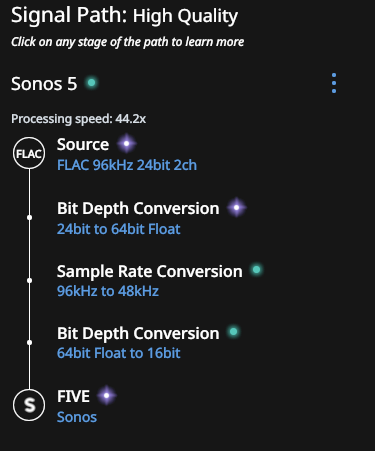375x451 pixels.
Task: Click the Sonos S circle icon
Action: [x=29, y=405]
